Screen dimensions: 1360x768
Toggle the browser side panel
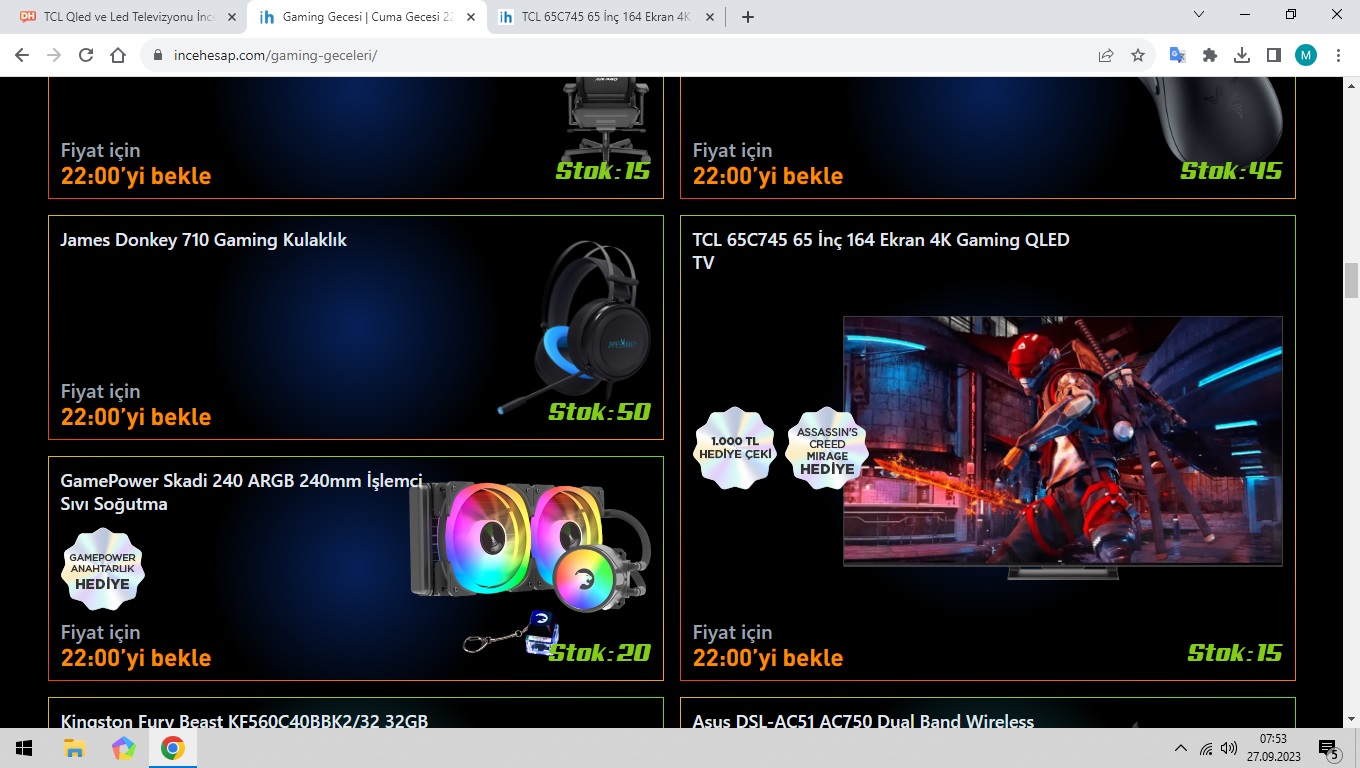[1274, 55]
